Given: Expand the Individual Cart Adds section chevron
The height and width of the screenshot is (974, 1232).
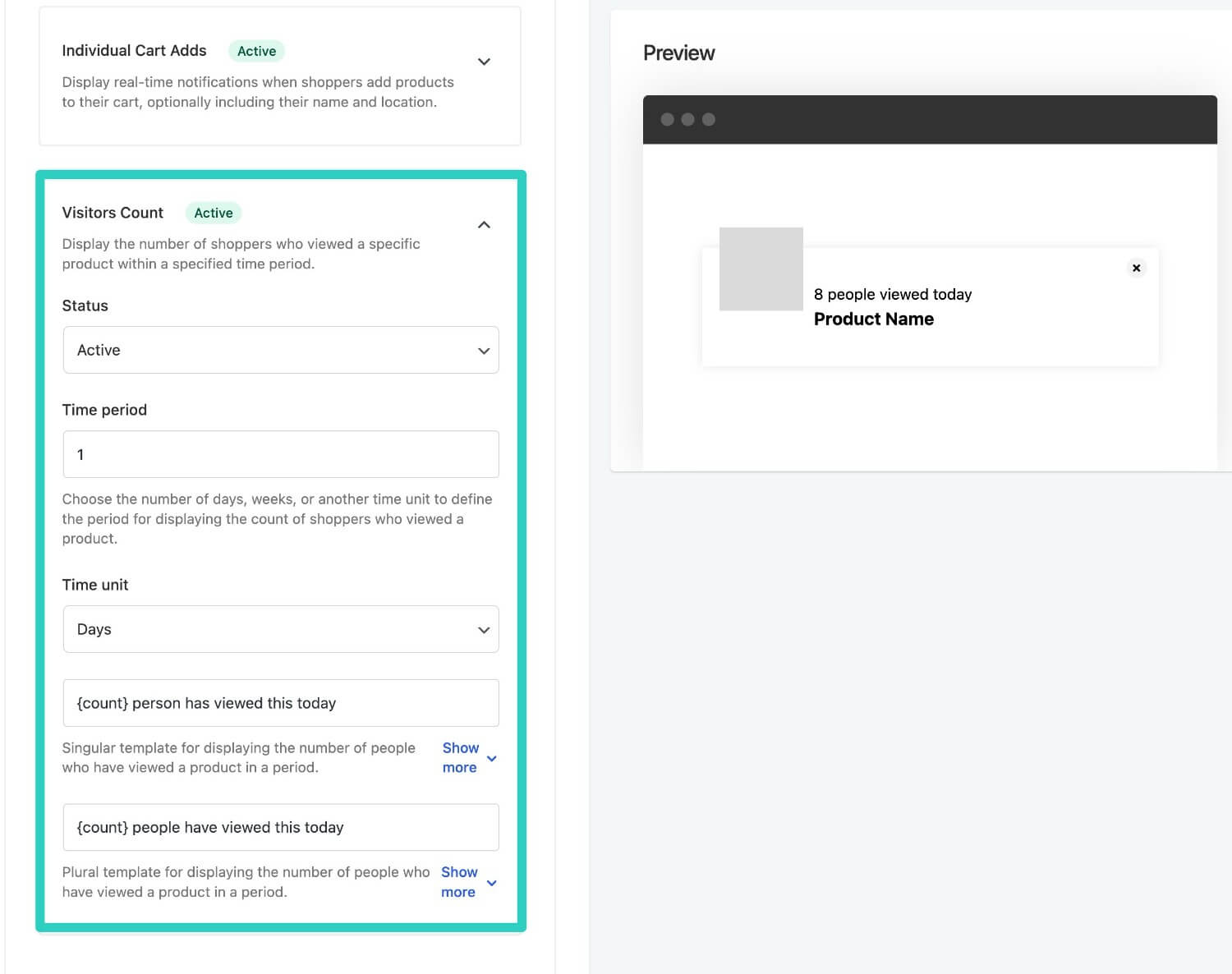Looking at the screenshot, I should (484, 62).
